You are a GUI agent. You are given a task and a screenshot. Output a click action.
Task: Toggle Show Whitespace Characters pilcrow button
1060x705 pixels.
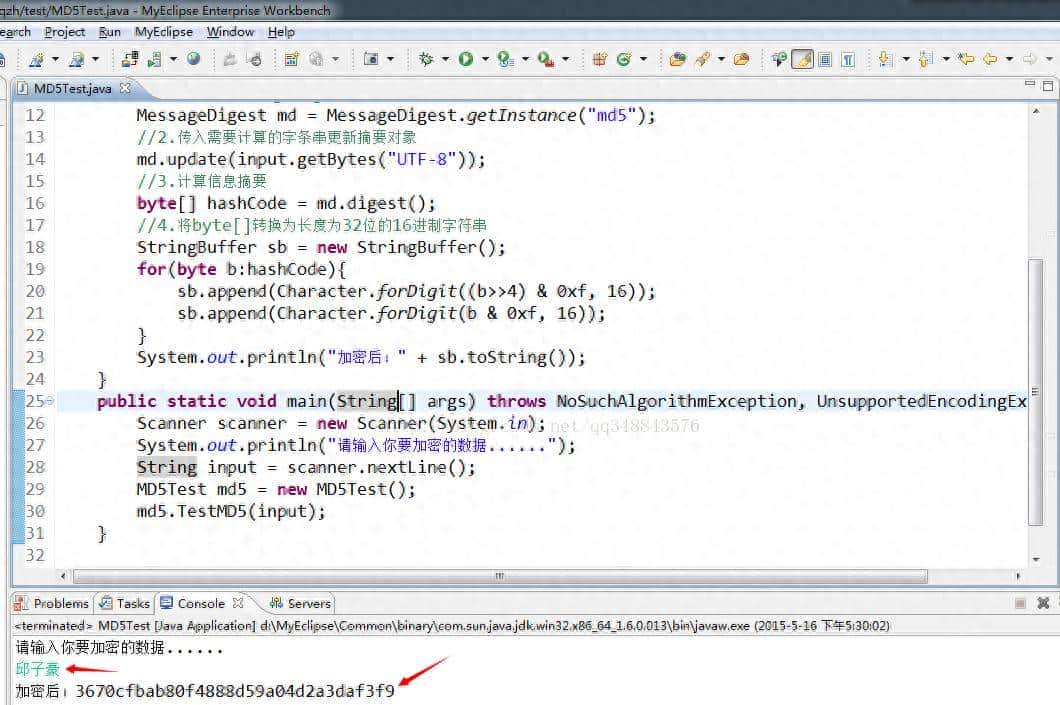848,60
